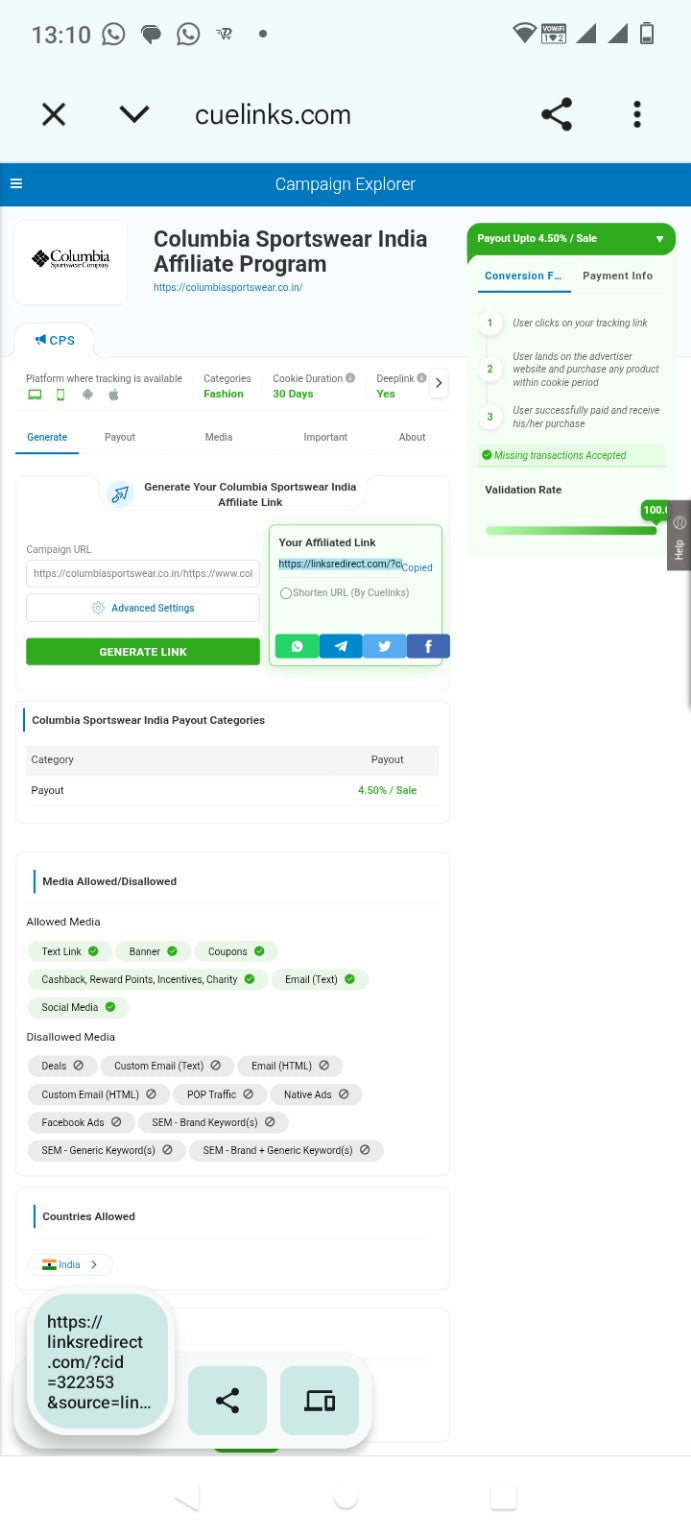Viewport: 691px width, 1536px height.
Task: Click the Facebook Ads disallowed chip
Action: coord(81,1122)
